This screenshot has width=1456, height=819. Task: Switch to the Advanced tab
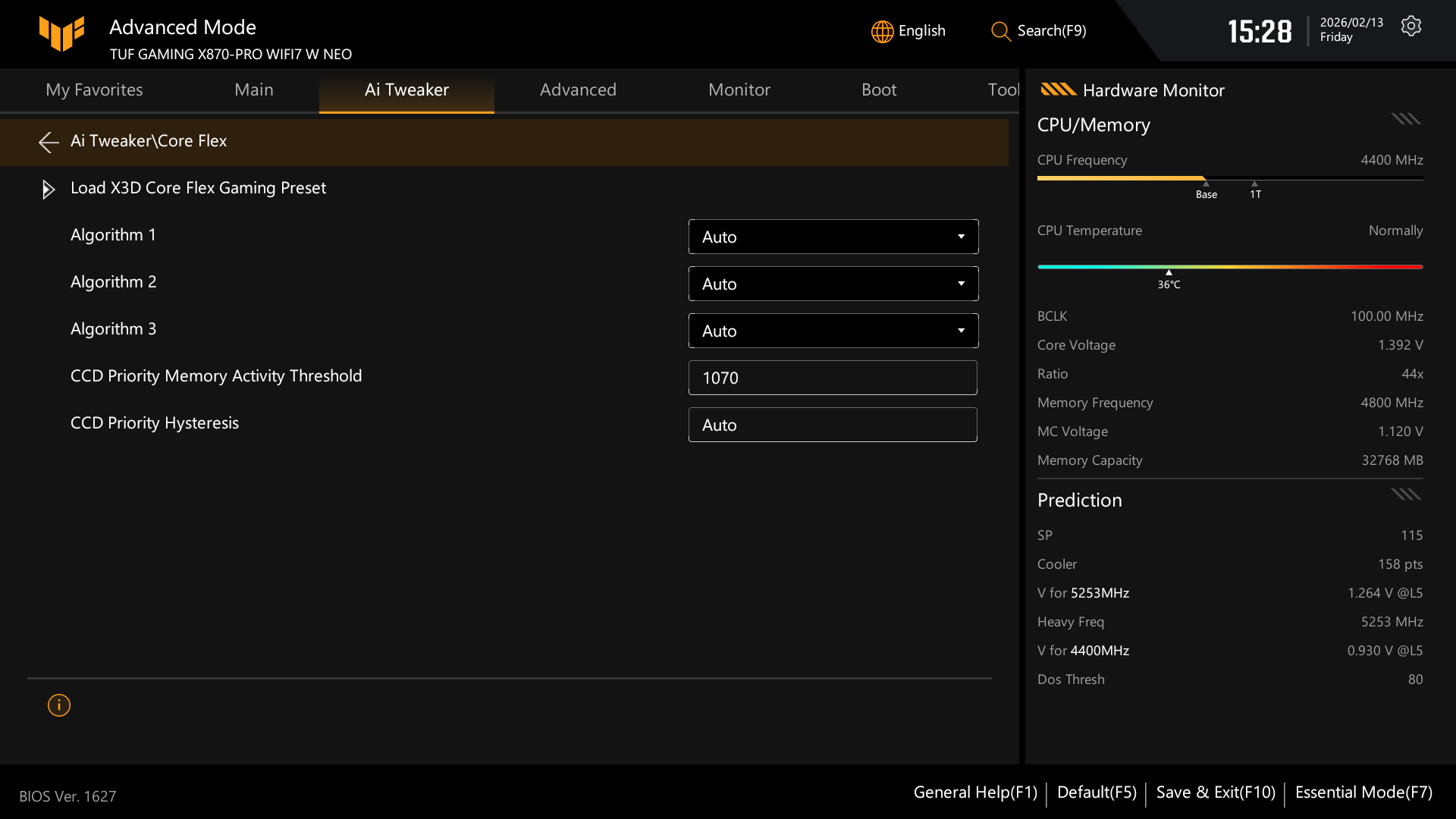tap(578, 89)
